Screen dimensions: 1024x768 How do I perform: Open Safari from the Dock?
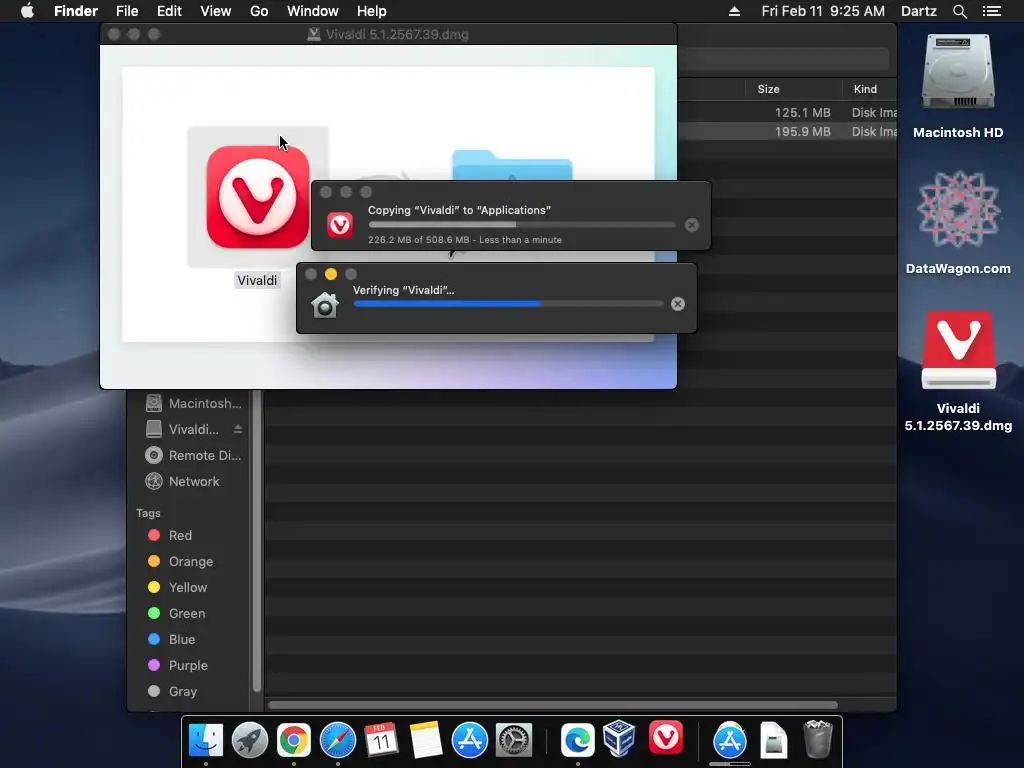pos(338,741)
